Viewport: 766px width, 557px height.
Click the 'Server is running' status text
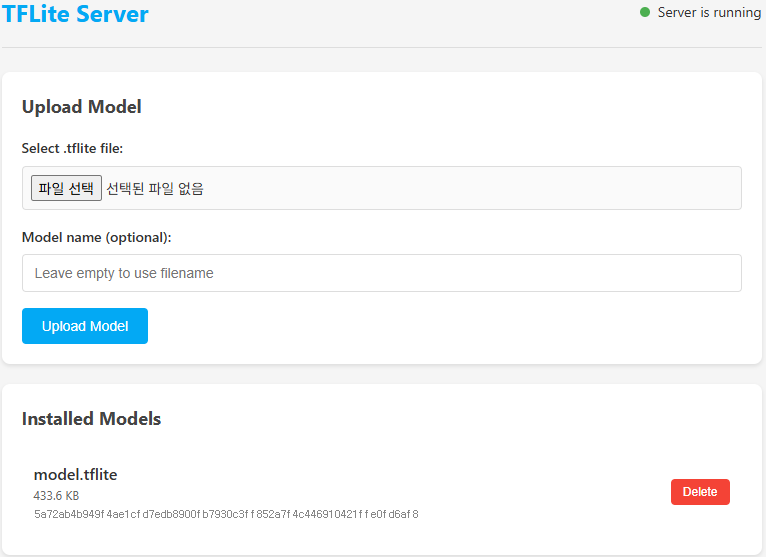pos(709,12)
